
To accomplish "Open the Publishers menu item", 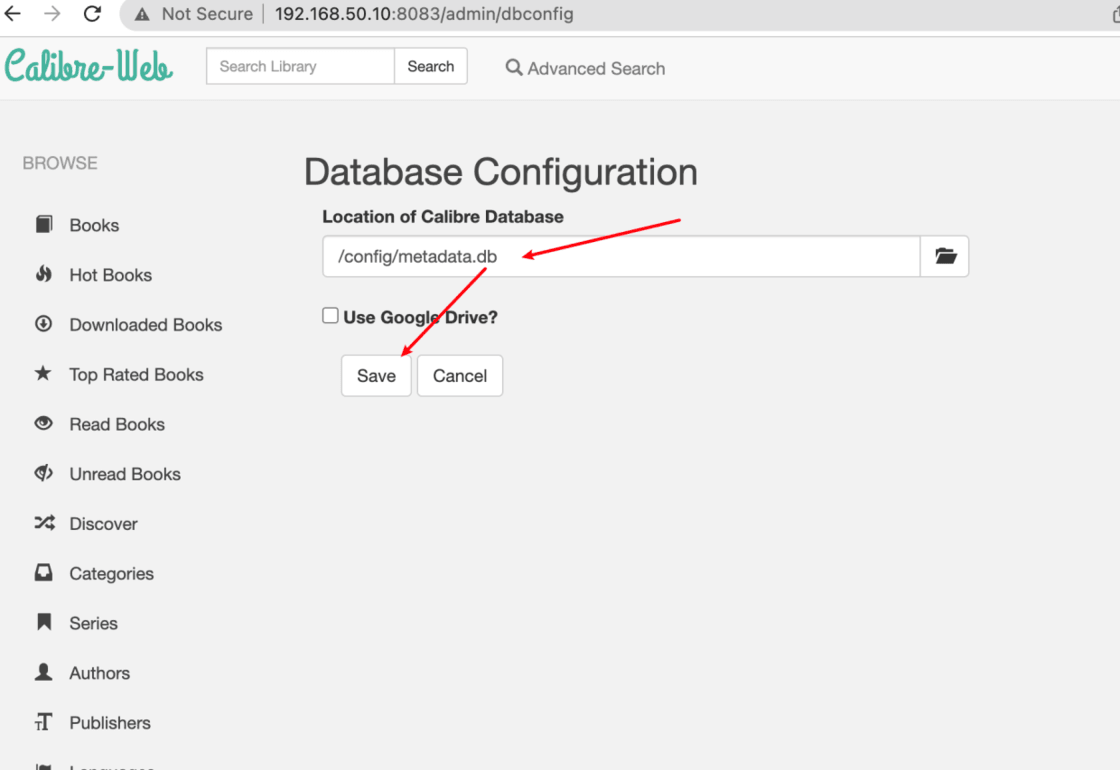I will click(109, 723).
